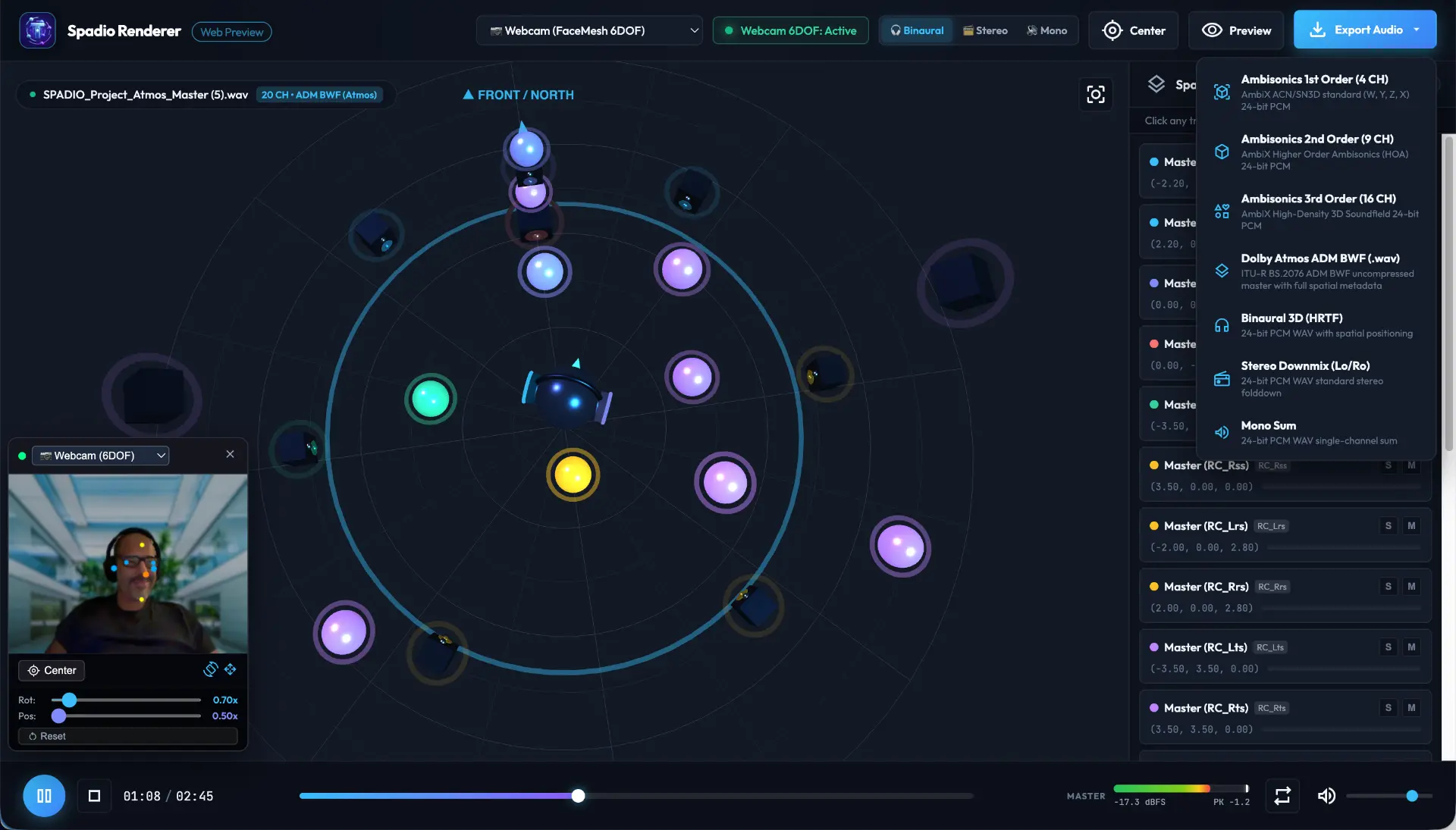Select the teal green sound source orb
1456x830 pixels.
[431, 399]
